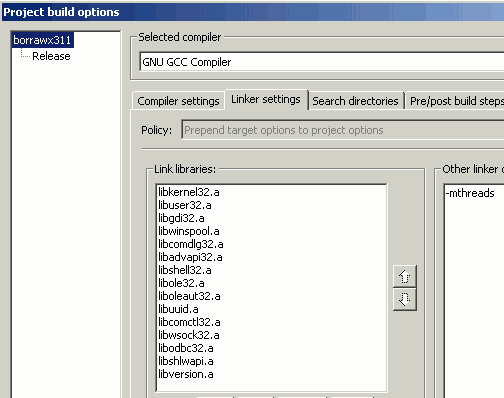Select libkernel32.a in link libraries
Viewport: 504px width, 398px height.
tap(189, 192)
